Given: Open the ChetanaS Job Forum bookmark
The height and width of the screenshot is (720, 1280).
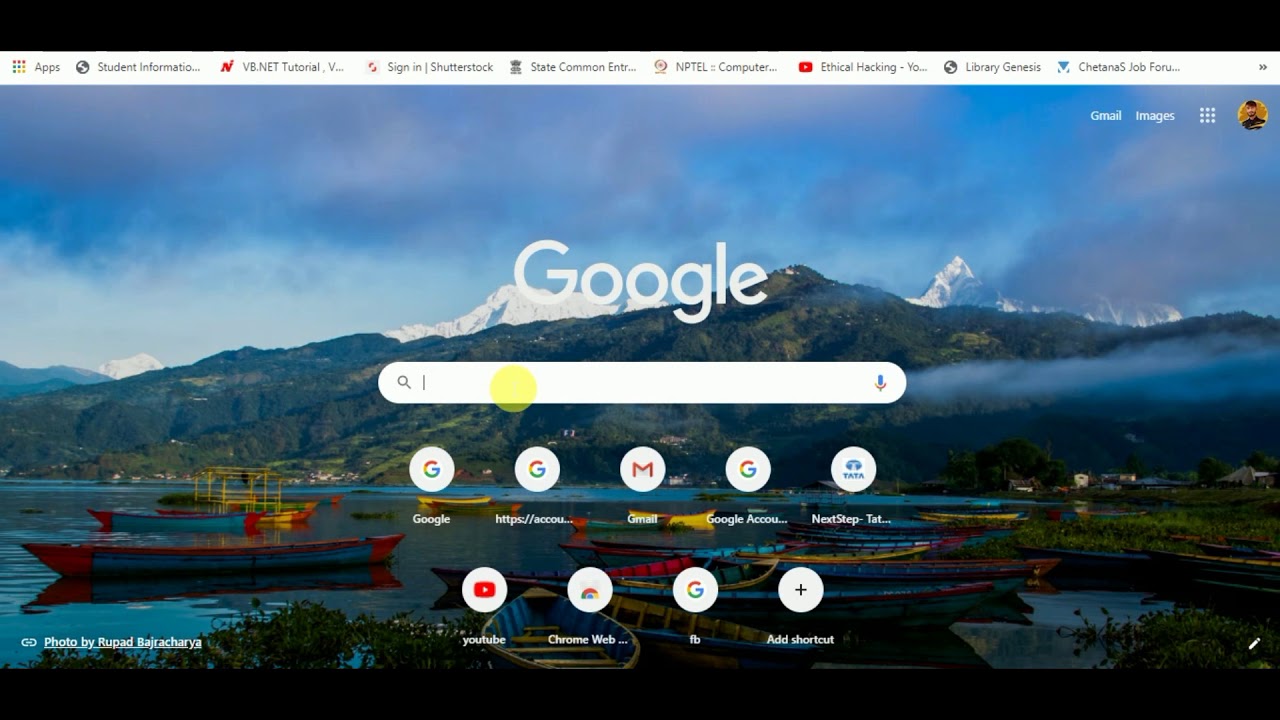Looking at the screenshot, I should point(1119,67).
